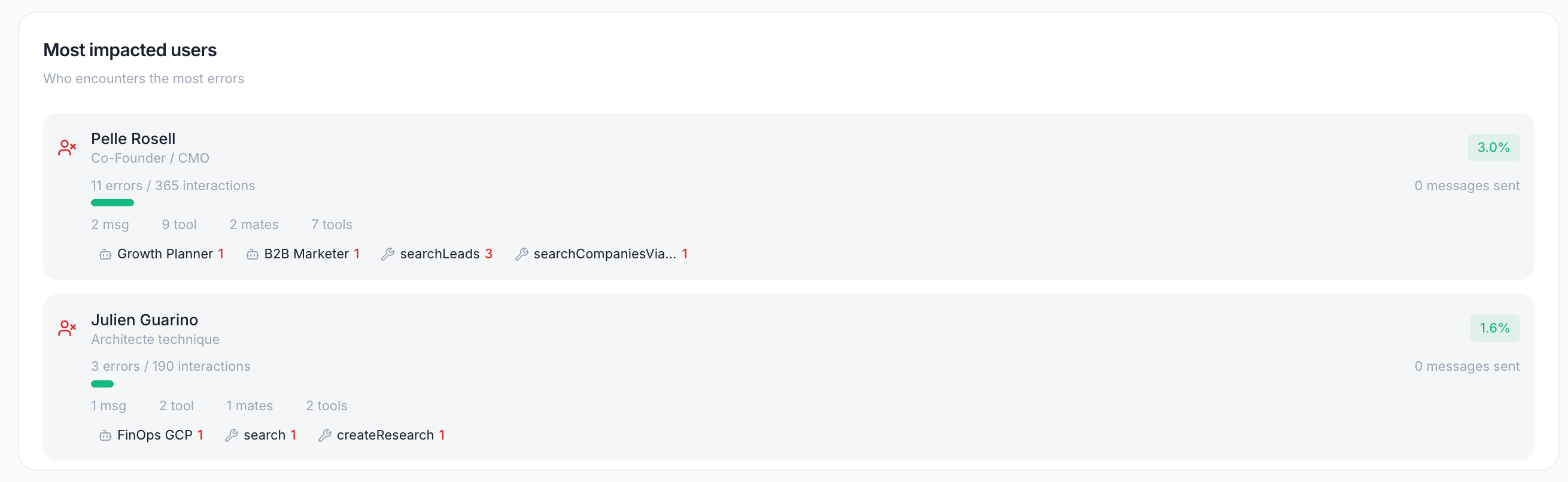Click Julien Guarino's green error progress bar
The image size is (1568, 482).
tap(102, 384)
